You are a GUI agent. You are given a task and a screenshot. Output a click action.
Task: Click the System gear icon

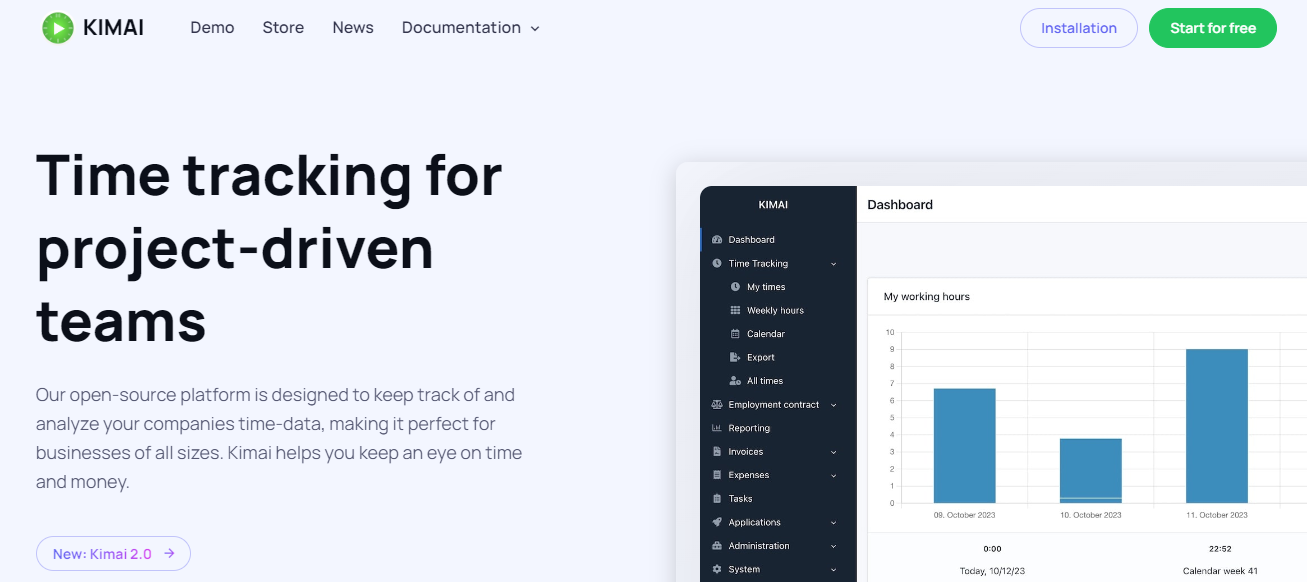[x=717, y=570]
